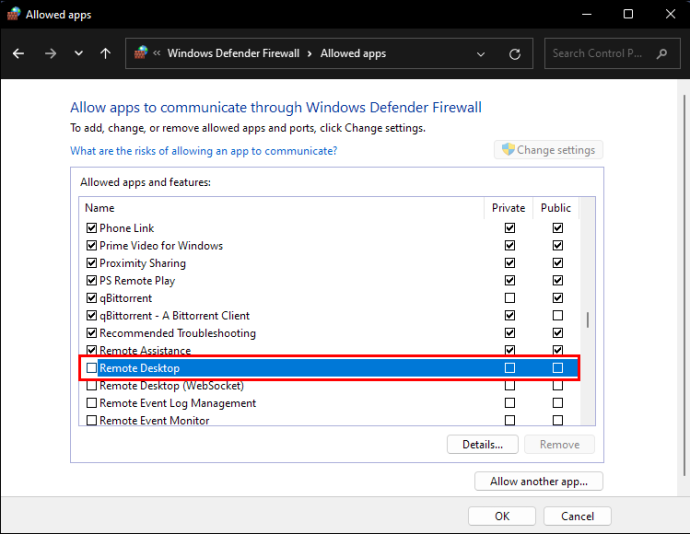
Task: Uncheck Public for Proximity Sharing
Action: click(558, 263)
